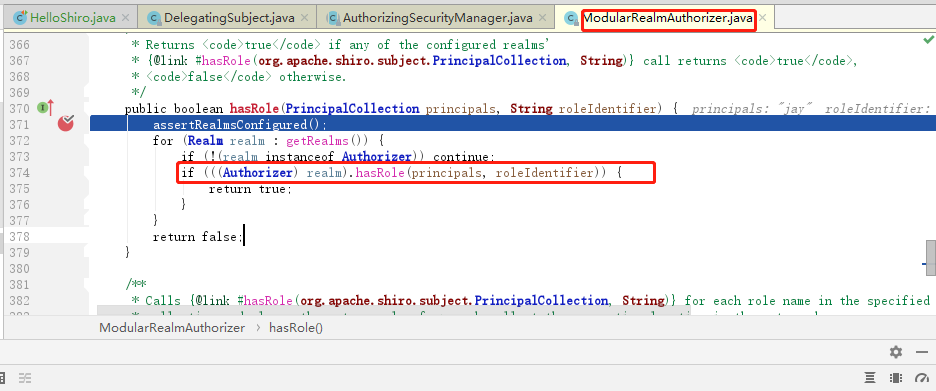
Task: Add a breakpoint in the gutter at line 374
Action: pos(66,173)
